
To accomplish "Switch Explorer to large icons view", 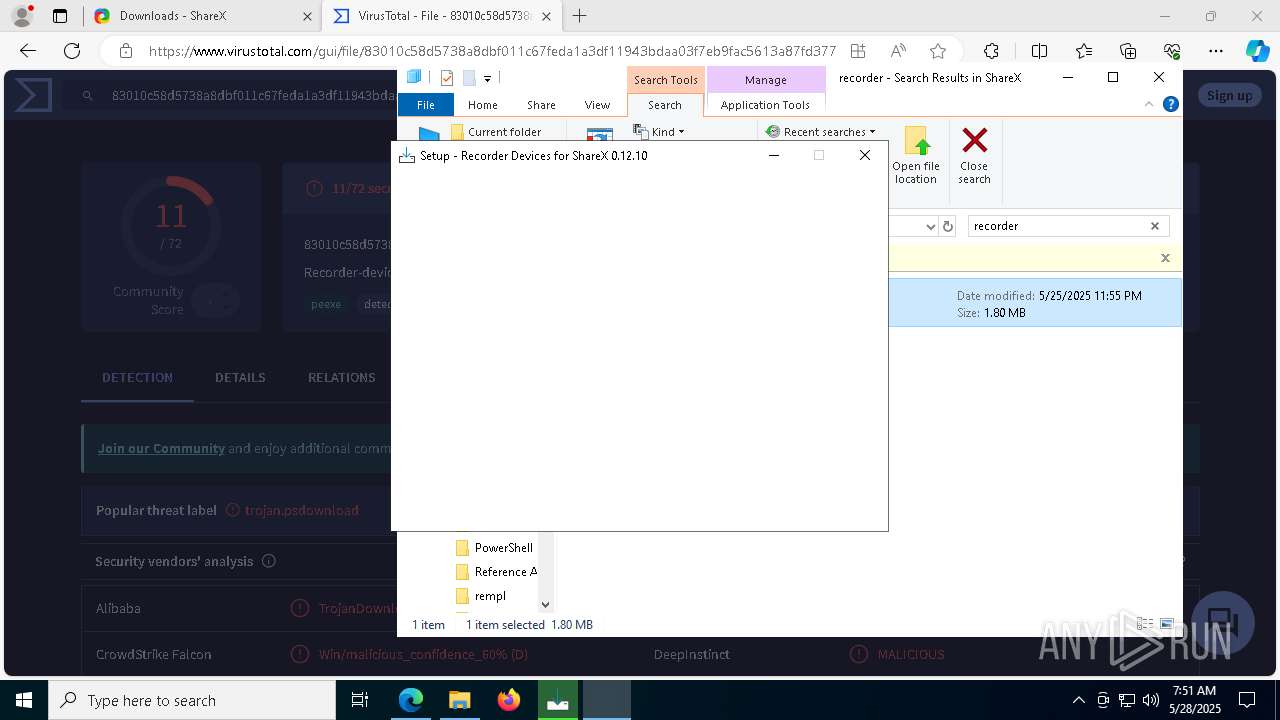I will (1166, 624).
